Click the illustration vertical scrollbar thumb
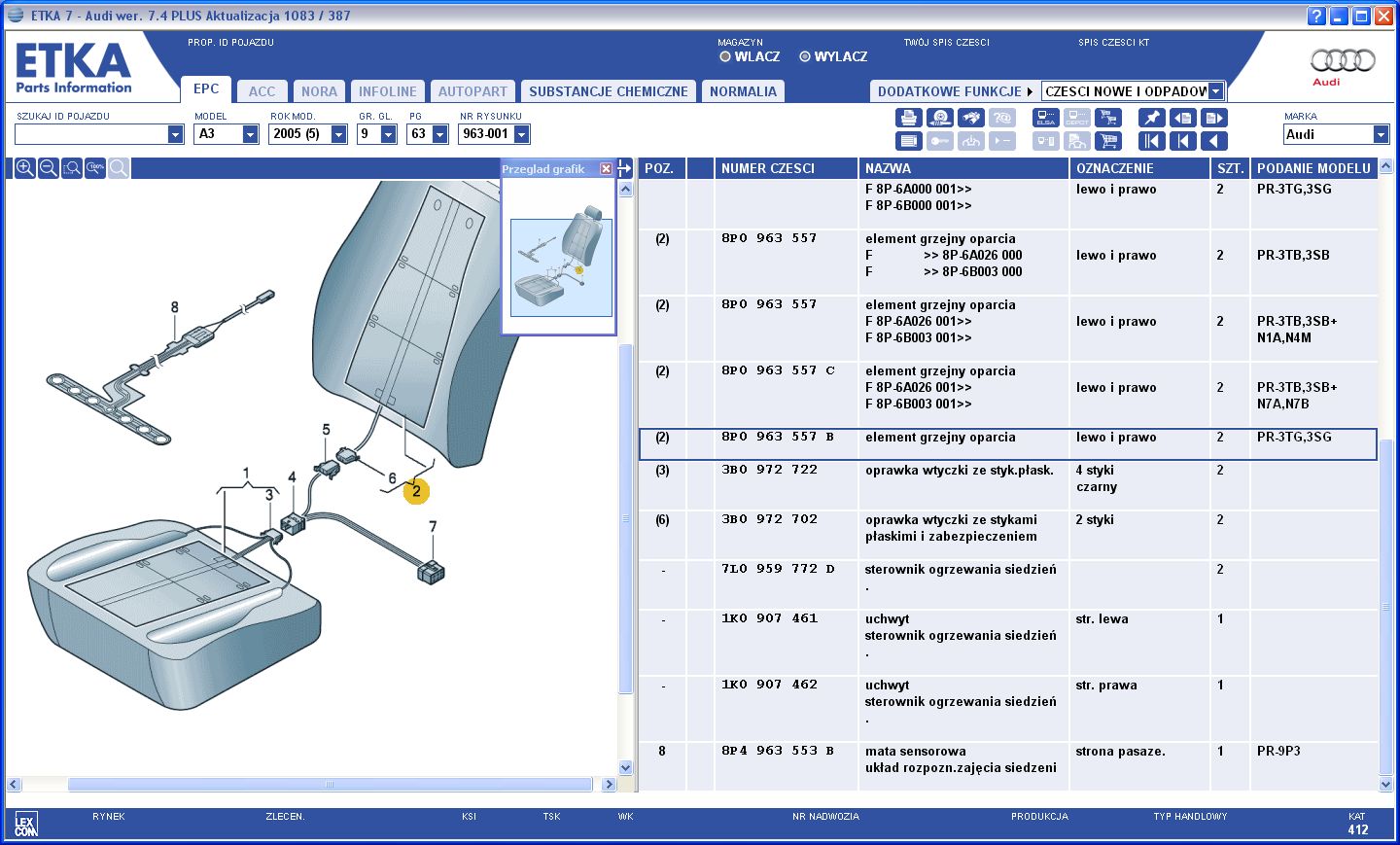This screenshot has width=1400, height=845. click(626, 517)
